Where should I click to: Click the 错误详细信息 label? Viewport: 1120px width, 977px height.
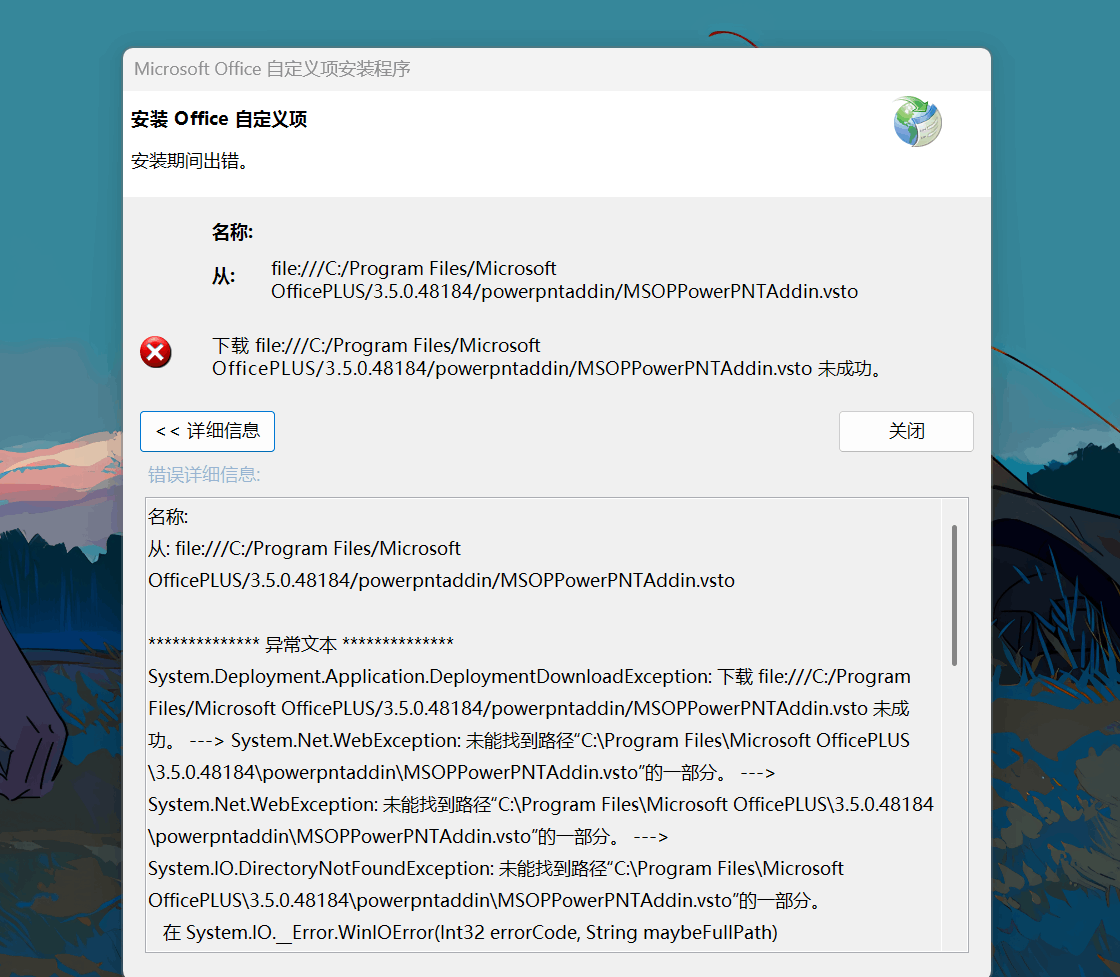click(204, 475)
